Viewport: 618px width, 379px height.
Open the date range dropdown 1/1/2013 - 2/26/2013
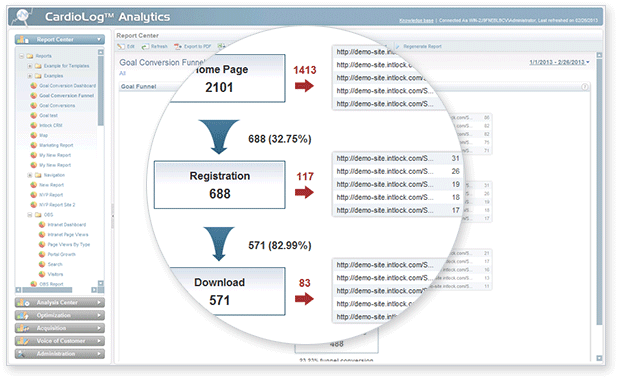559,62
